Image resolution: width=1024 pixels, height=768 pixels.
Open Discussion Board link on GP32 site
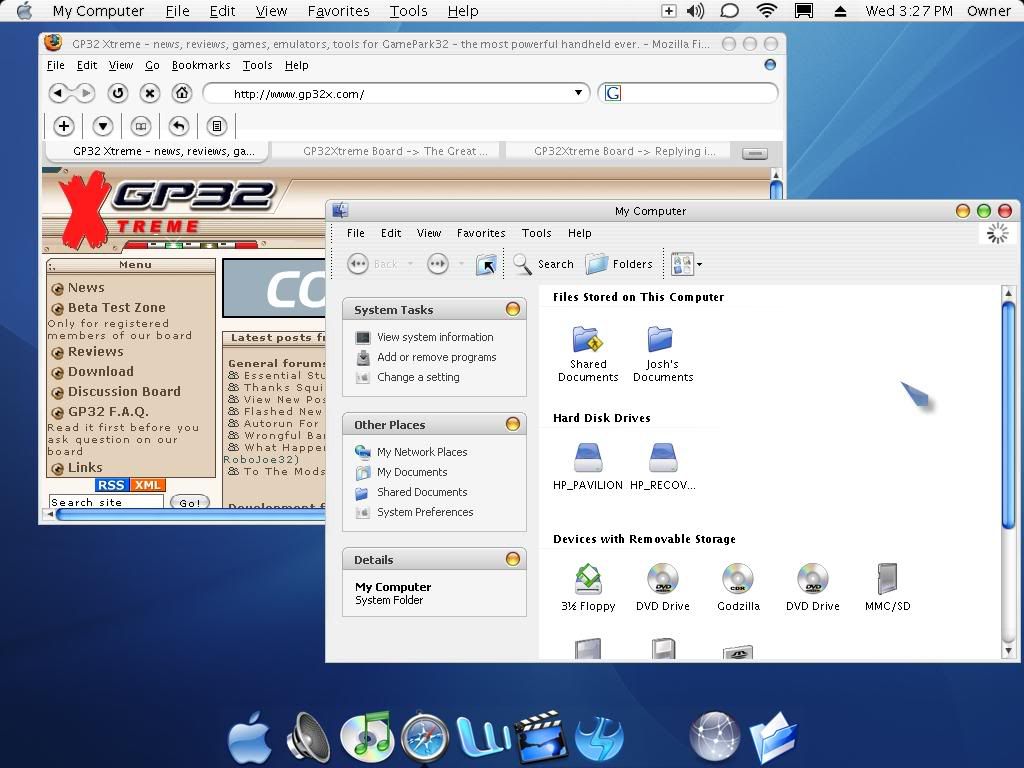tap(124, 391)
